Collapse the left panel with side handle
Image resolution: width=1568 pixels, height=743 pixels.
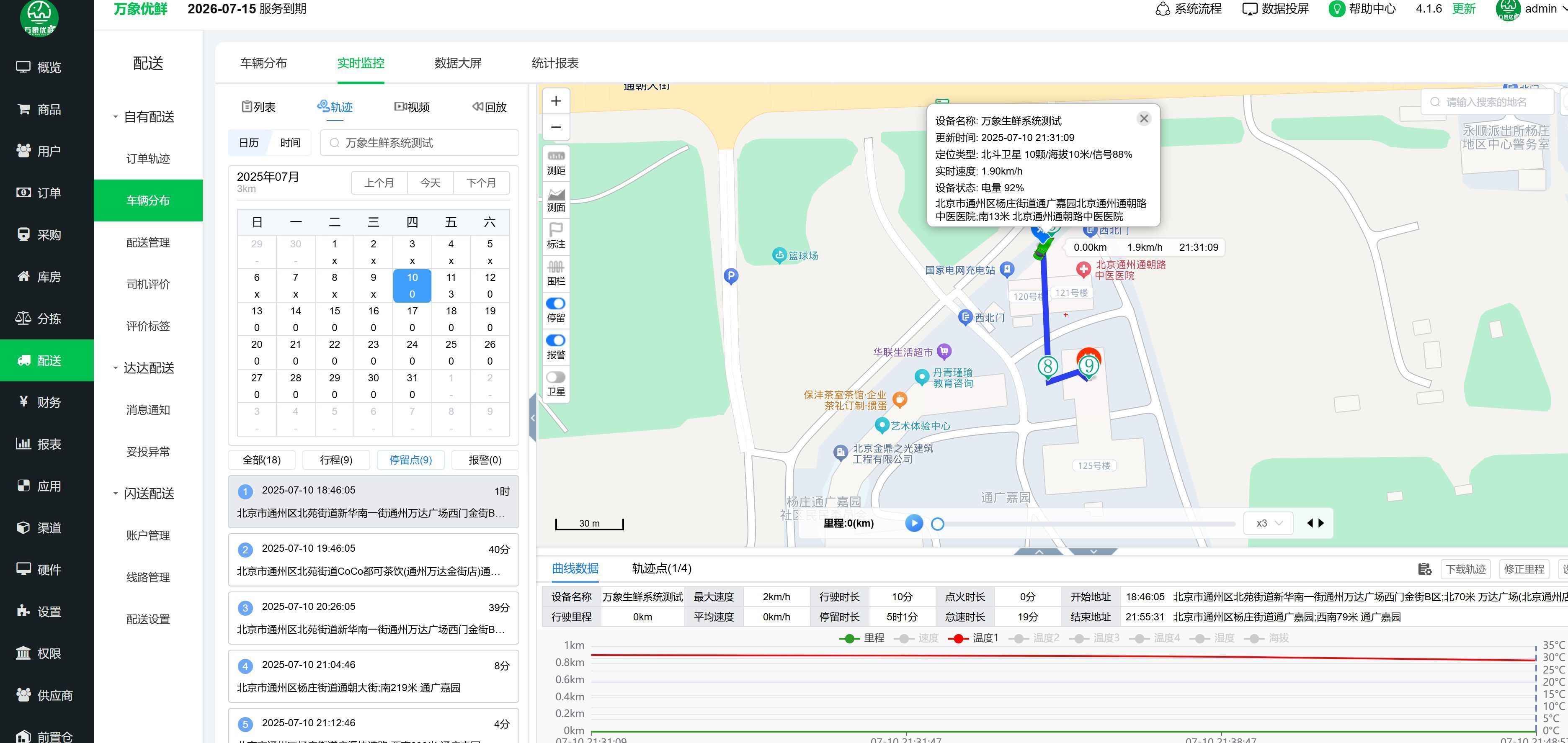tap(533, 417)
